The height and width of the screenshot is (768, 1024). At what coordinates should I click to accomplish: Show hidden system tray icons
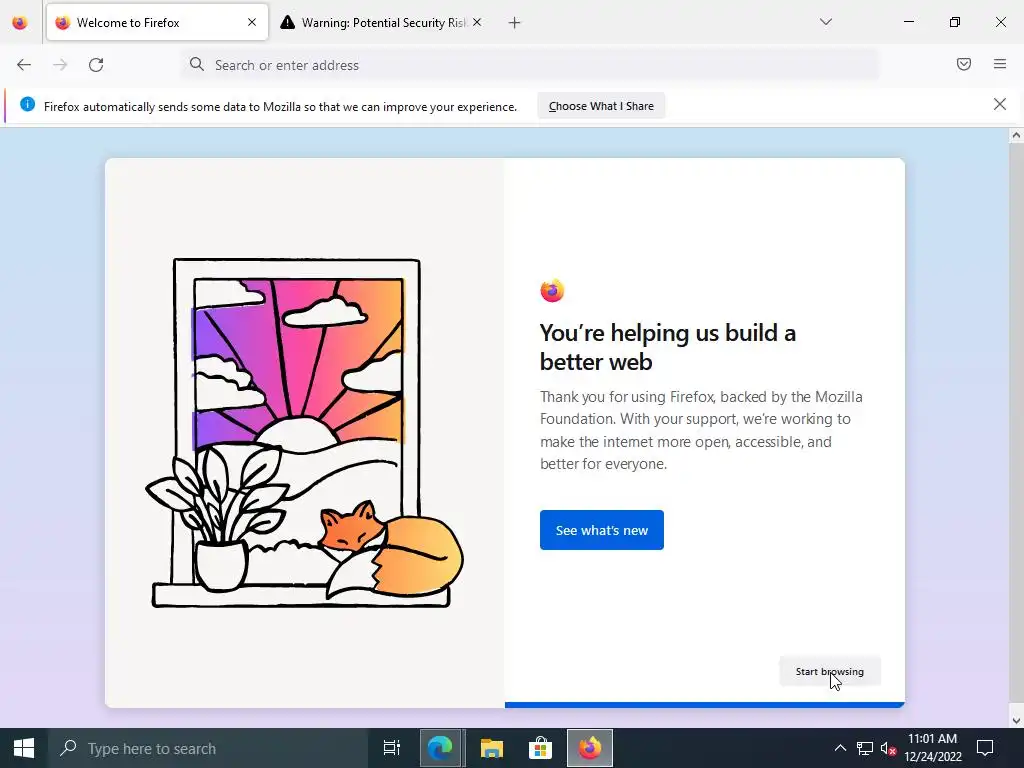point(840,748)
